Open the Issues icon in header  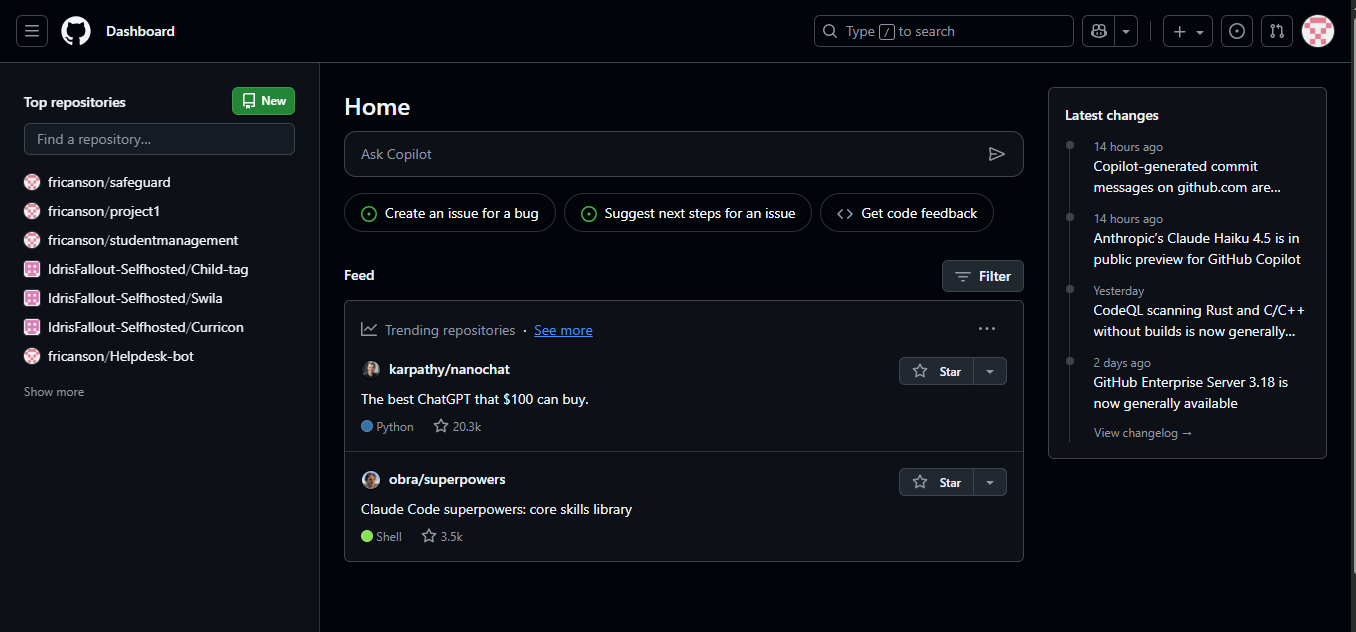[1237, 31]
